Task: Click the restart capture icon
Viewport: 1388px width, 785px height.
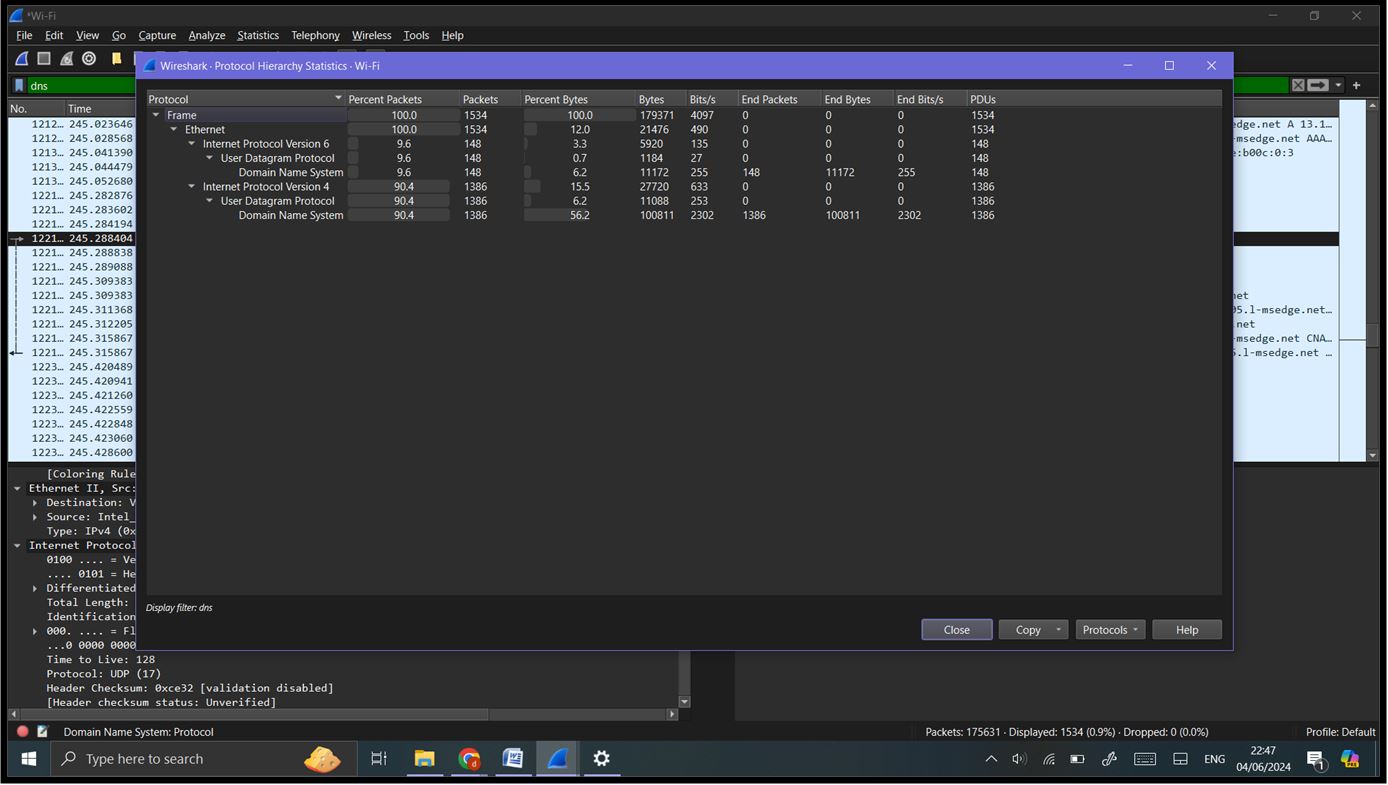Action: point(66,58)
